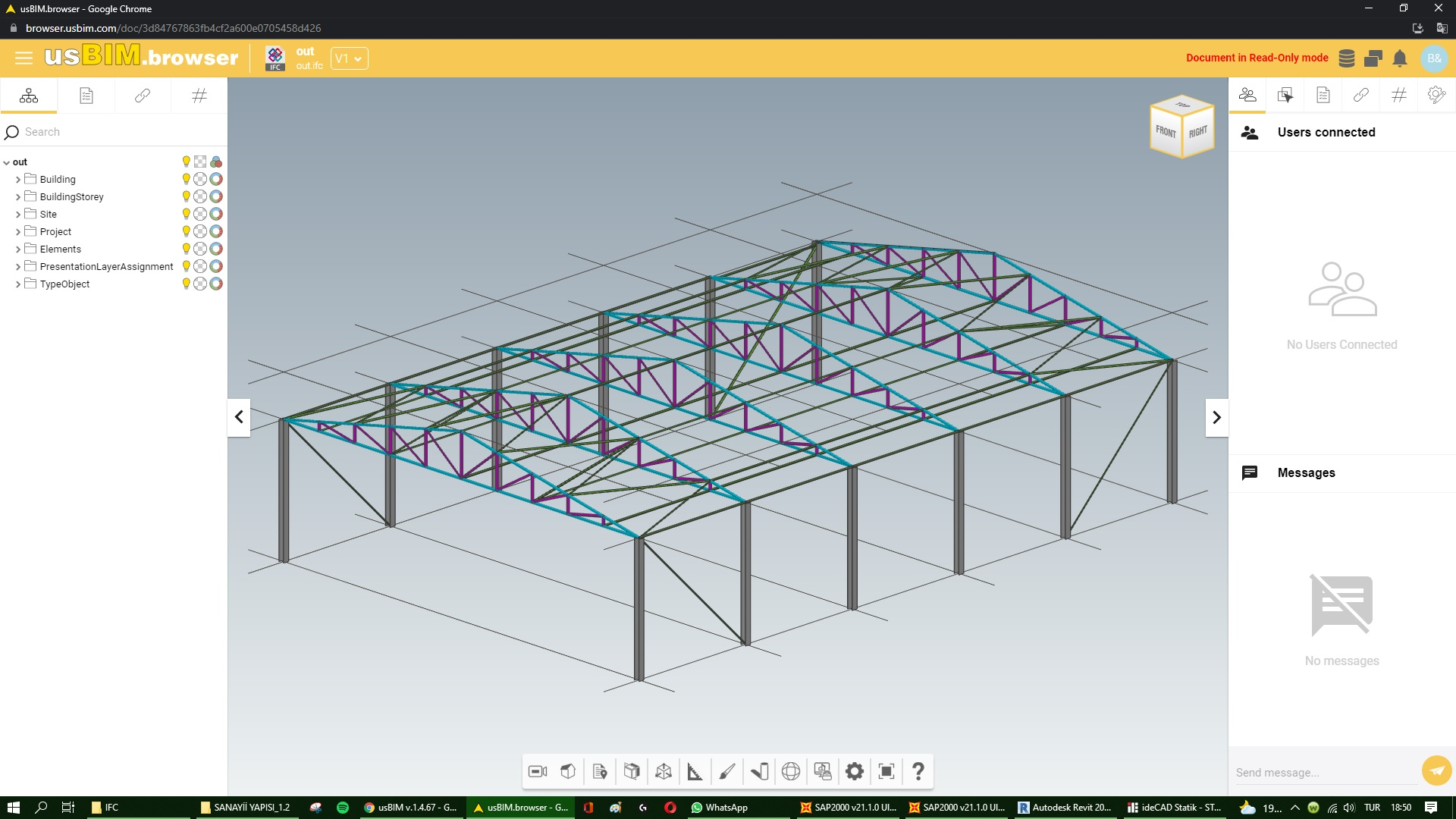The height and width of the screenshot is (819, 1456).
Task: Focus the tree Search field
Action: click(114, 132)
